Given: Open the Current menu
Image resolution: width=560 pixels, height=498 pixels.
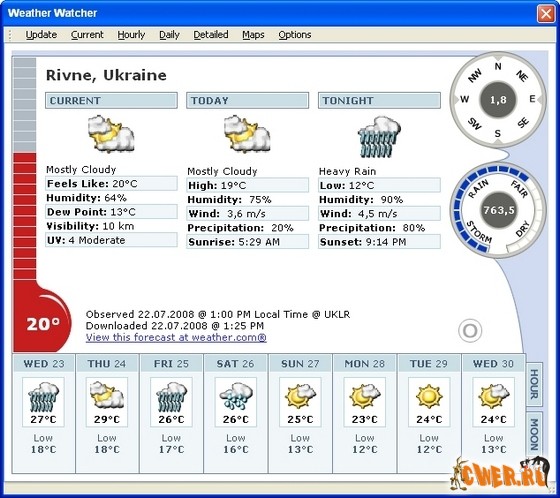Looking at the screenshot, I should point(87,35).
